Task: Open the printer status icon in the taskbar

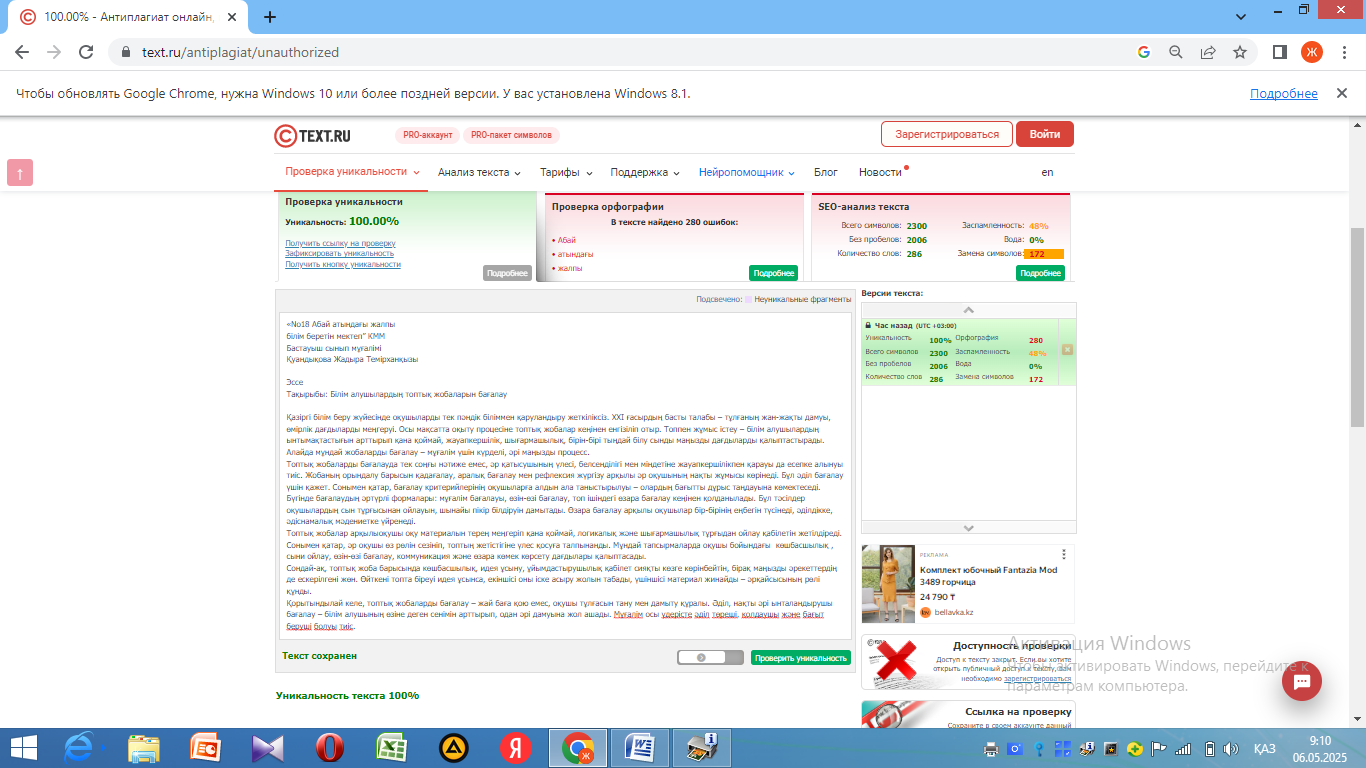Action: point(701,748)
